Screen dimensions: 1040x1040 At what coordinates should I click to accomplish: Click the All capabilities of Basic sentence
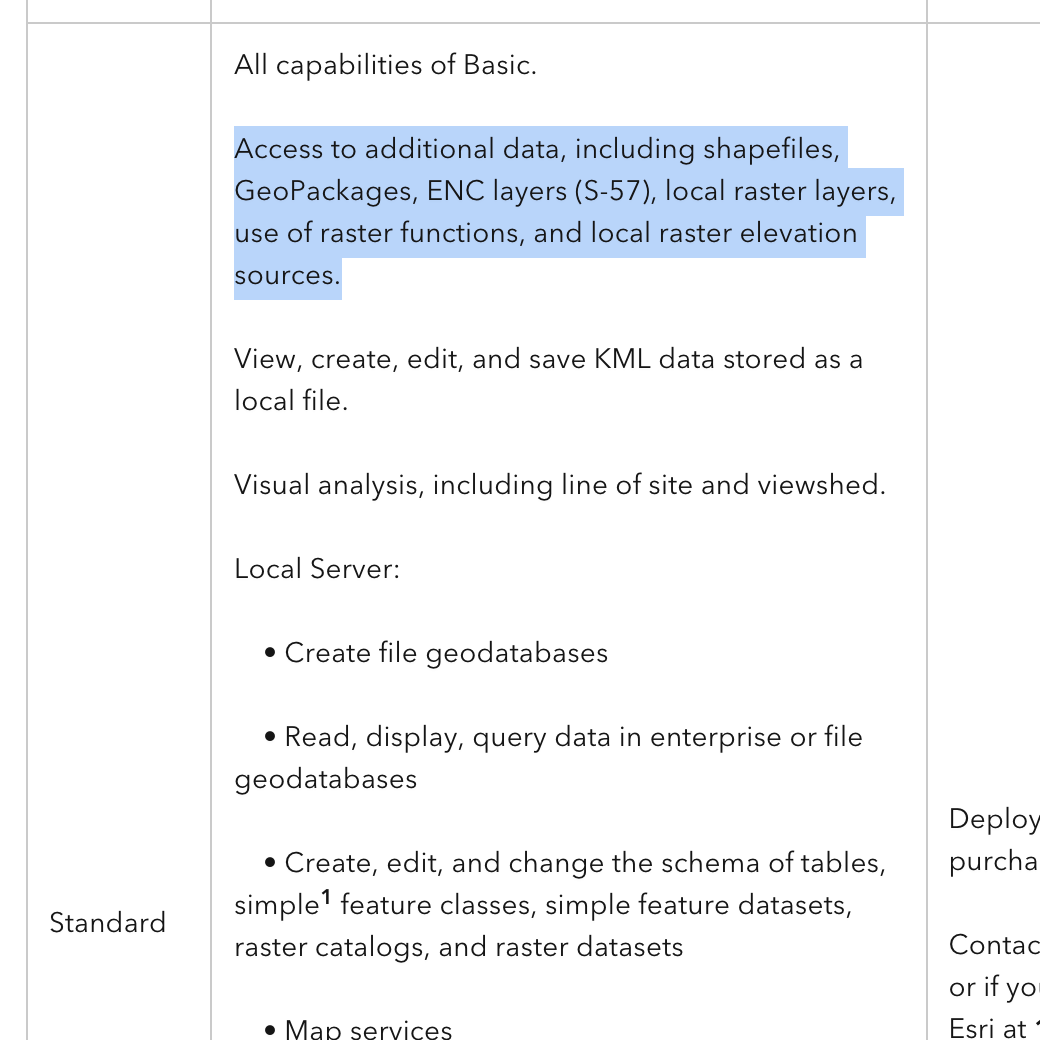pyautogui.click(x=385, y=65)
